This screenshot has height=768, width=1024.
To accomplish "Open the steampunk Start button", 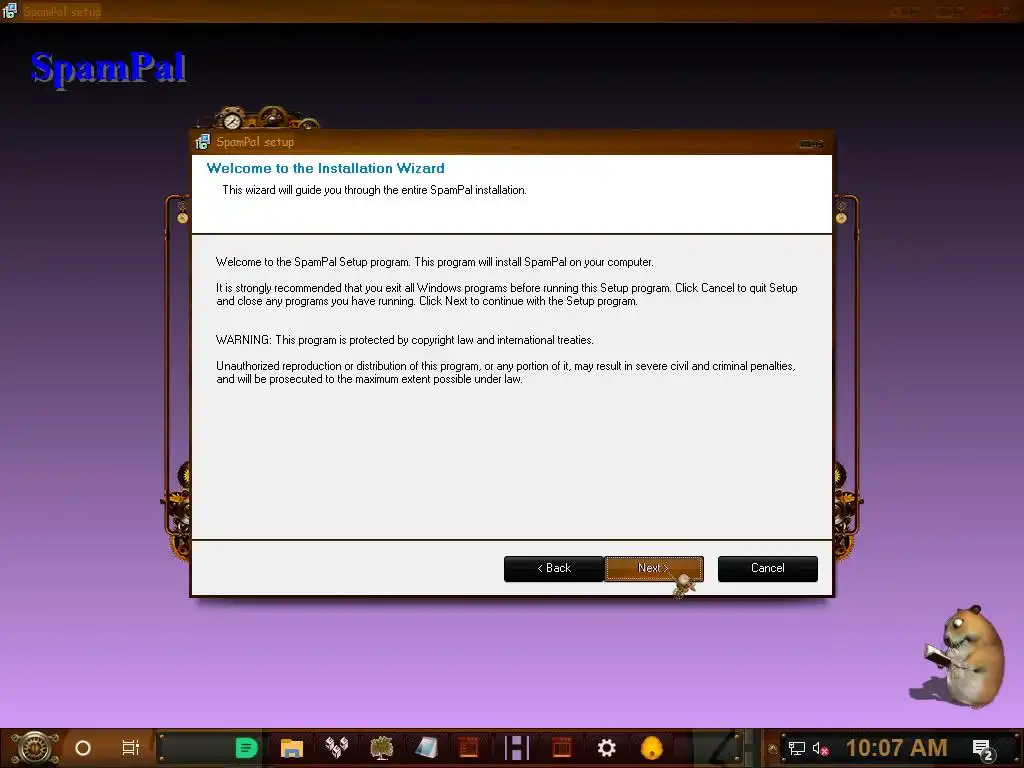I will pos(35,748).
